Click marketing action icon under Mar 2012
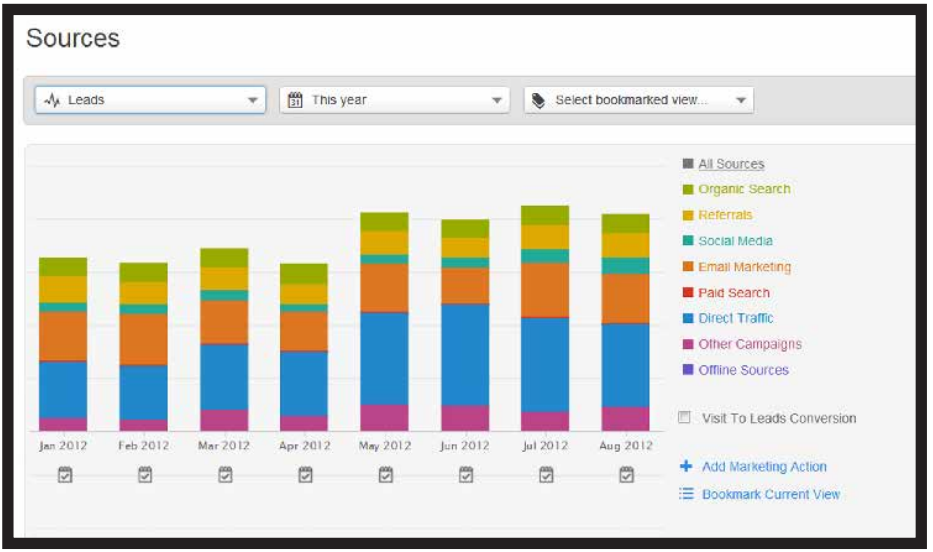The image size is (933, 552). (x=225, y=475)
